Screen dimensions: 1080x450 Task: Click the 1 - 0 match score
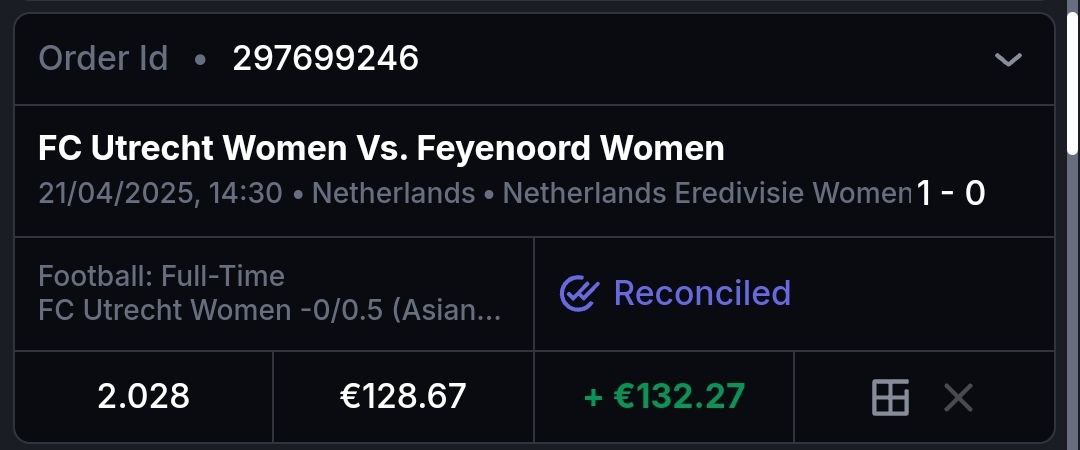(951, 193)
